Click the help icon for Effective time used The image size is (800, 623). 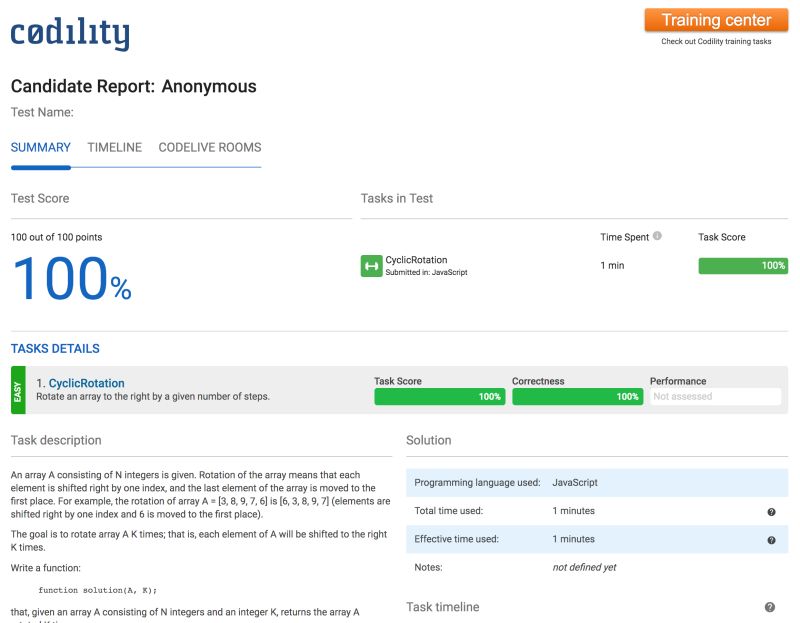tap(771, 540)
